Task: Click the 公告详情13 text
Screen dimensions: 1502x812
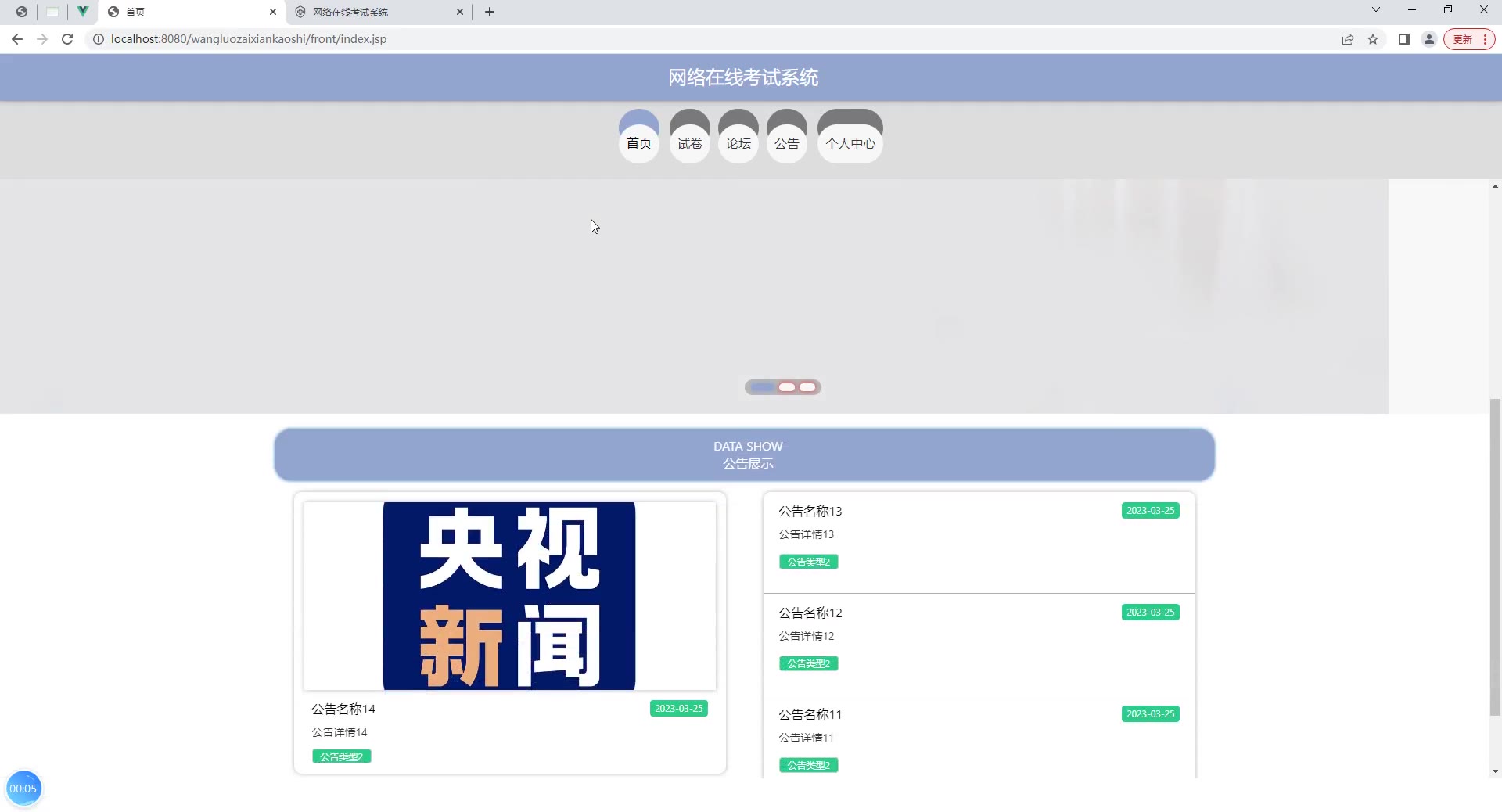Action: click(x=807, y=534)
